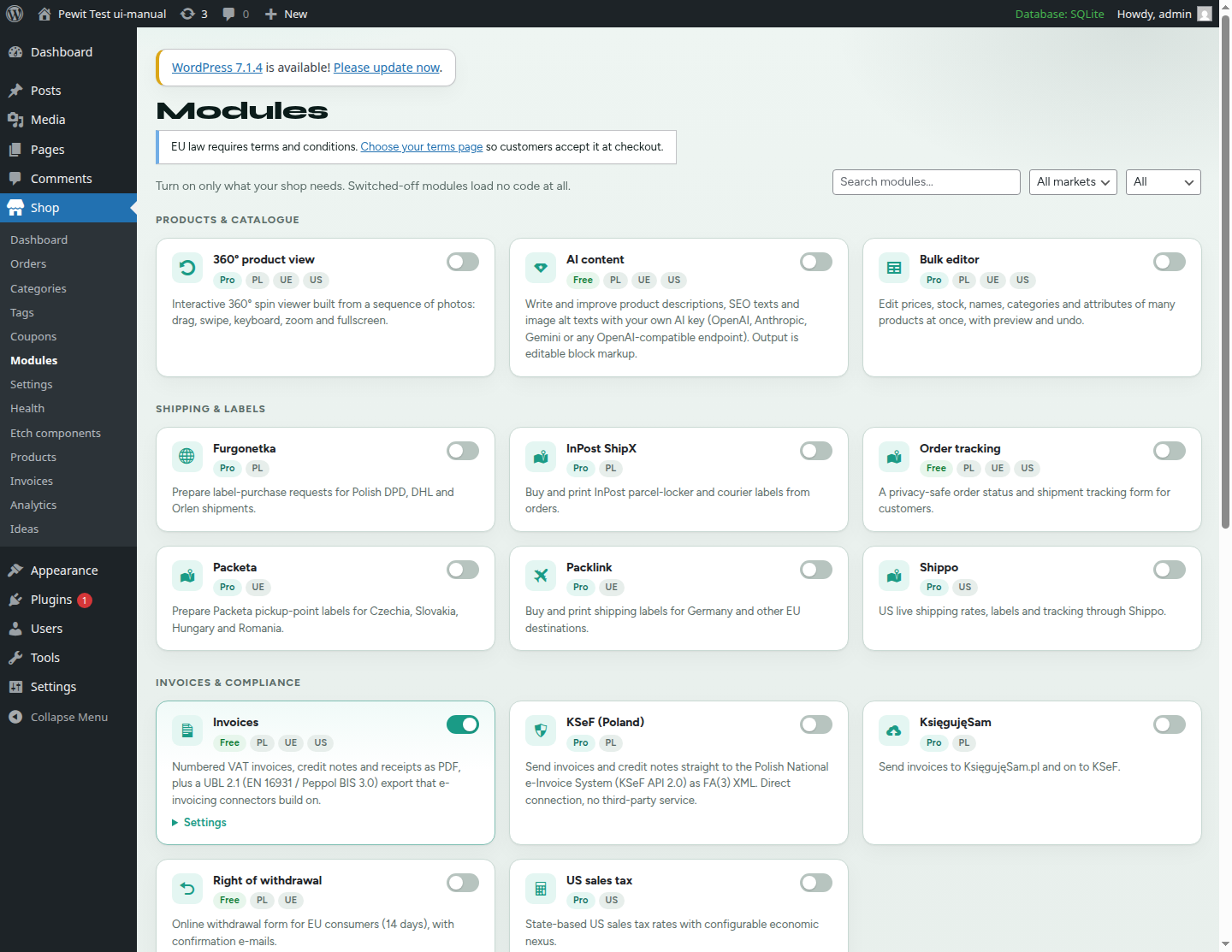This screenshot has height=952, width=1232.
Task: Click the Right of withdrawal icon
Action: (187, 889)
